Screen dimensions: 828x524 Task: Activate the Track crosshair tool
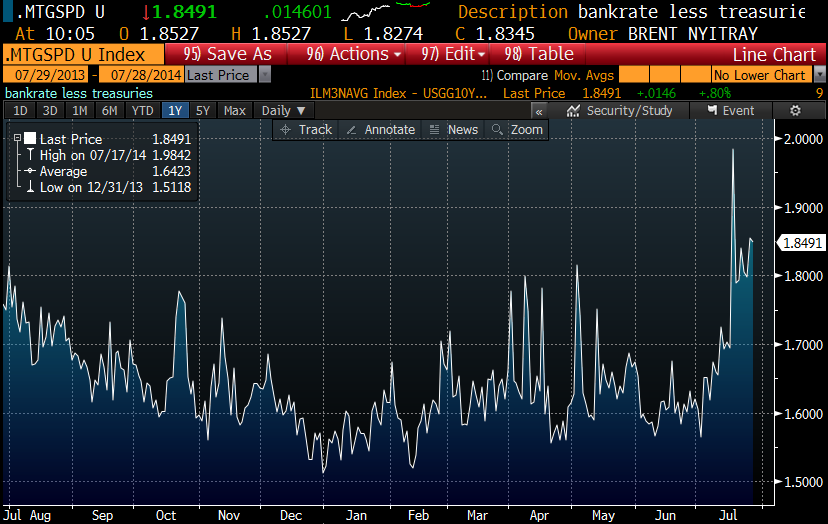click(x=305, y=130)
